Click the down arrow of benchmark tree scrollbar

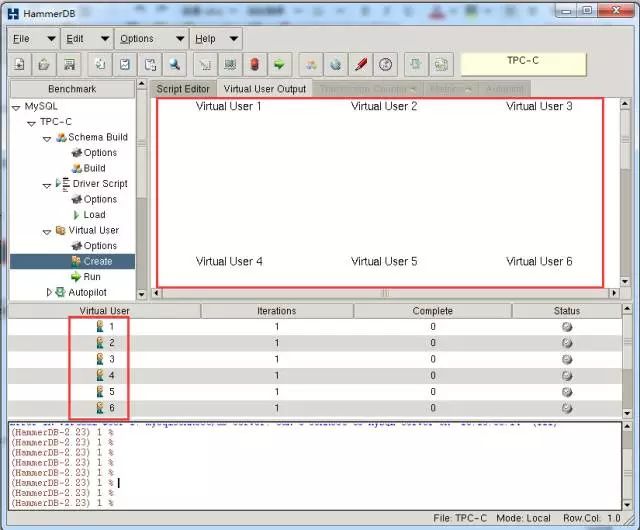tap(141, 294)
